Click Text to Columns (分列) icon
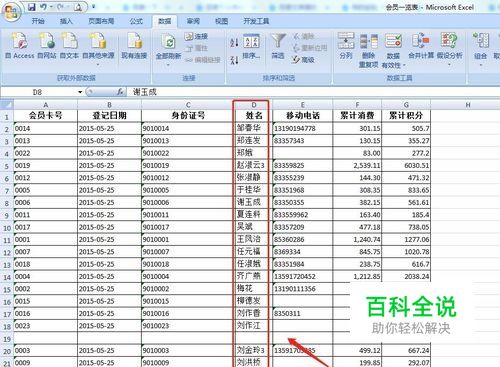 tap(346, 41)
